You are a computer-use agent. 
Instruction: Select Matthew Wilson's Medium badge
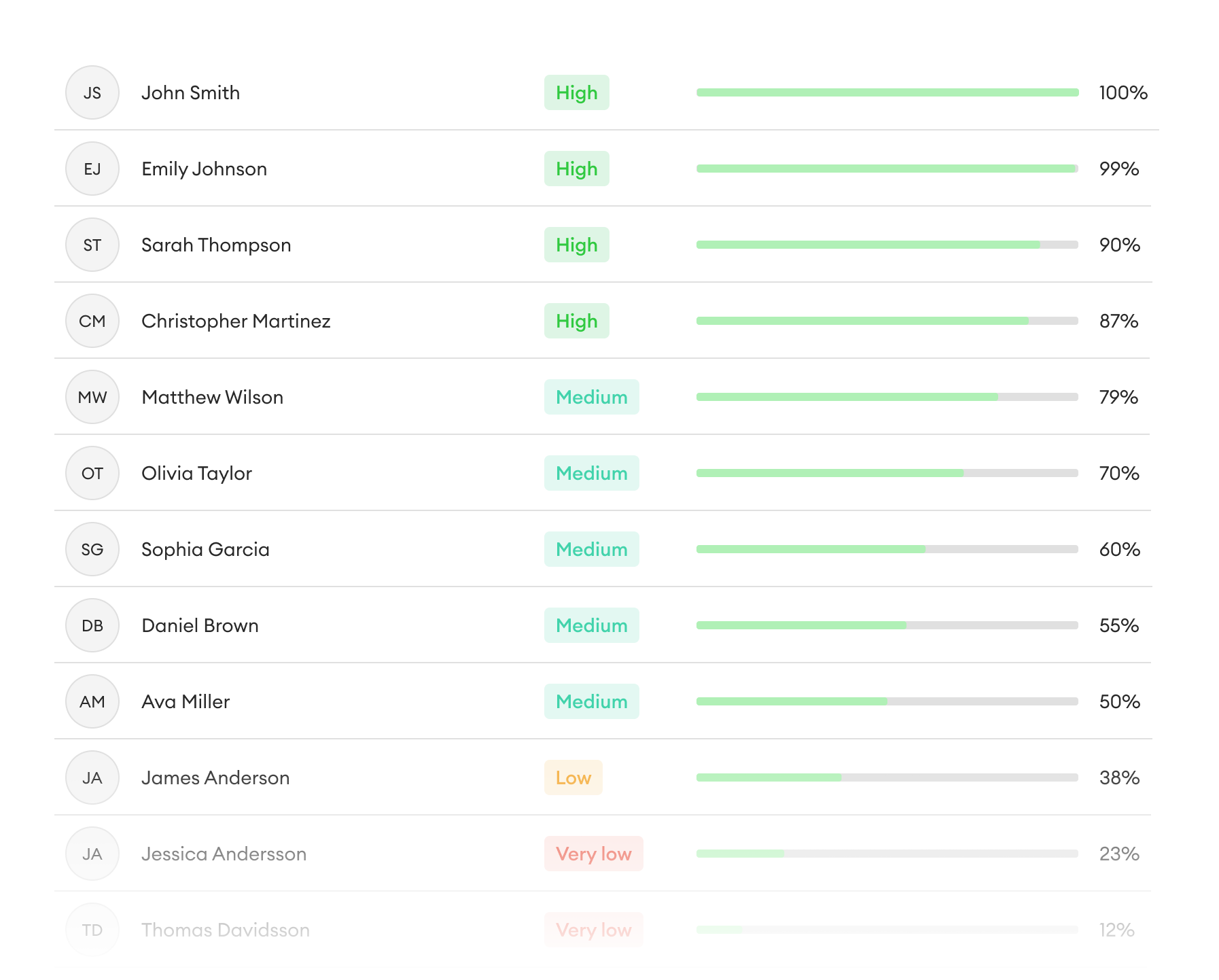591,397
